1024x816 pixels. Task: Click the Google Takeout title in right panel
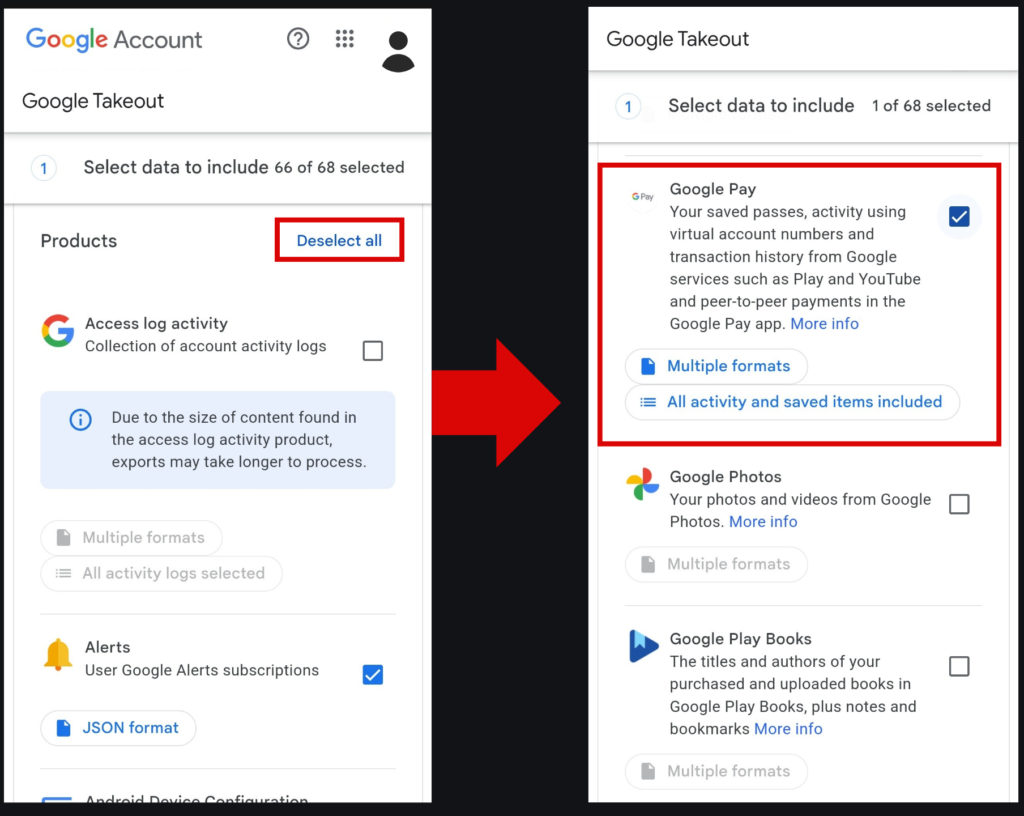[677, 39]
